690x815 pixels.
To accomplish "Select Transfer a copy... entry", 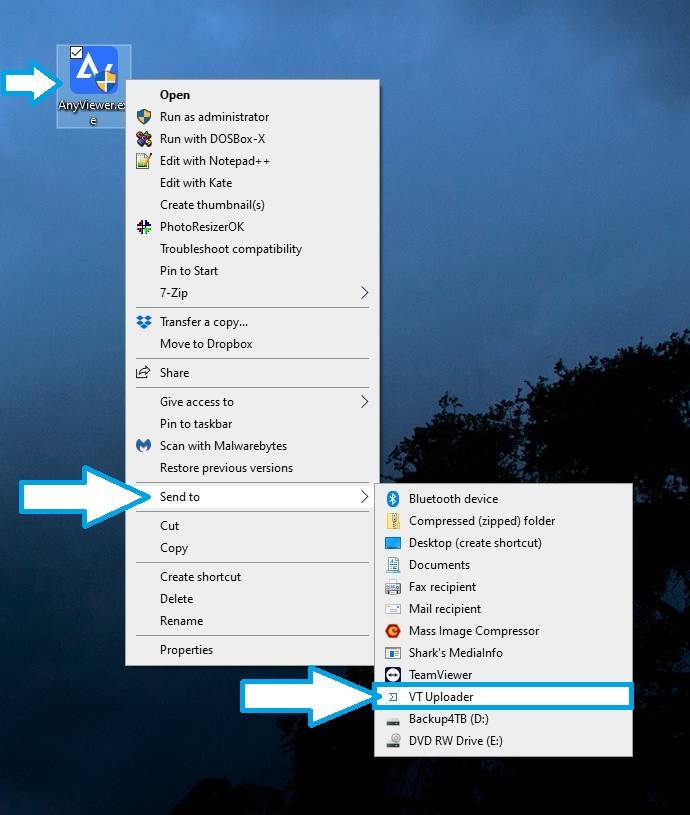I will pos(253,322).
